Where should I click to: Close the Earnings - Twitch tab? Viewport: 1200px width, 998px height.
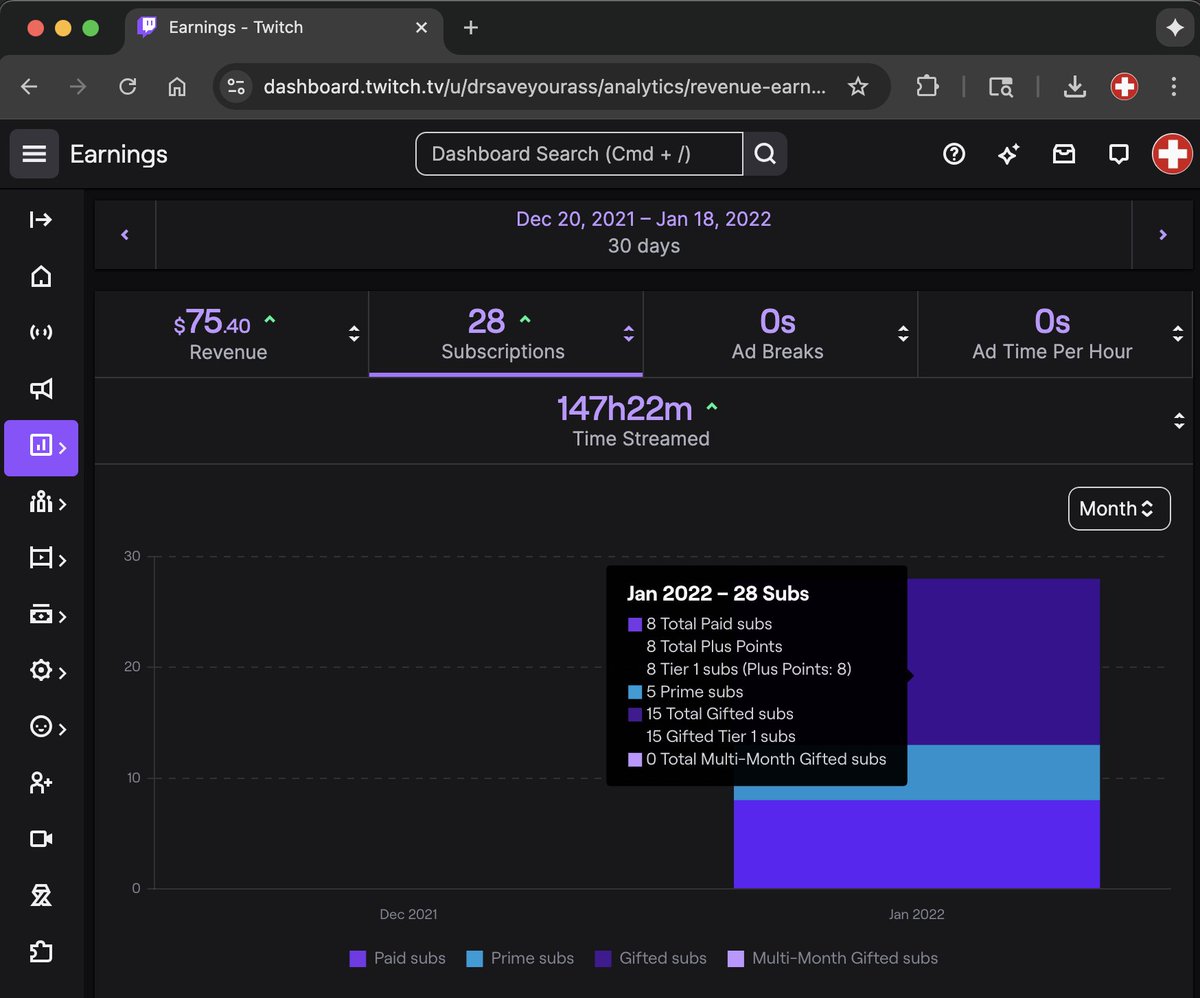tap(422, 27)
